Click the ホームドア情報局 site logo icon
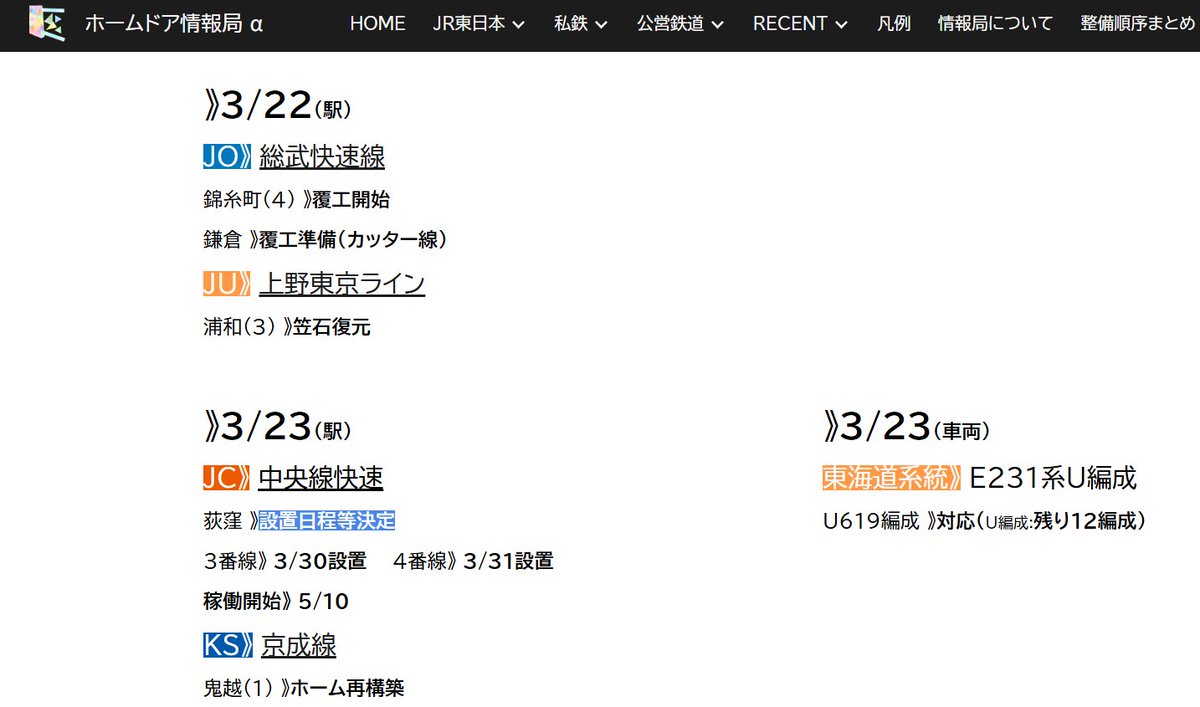The width and height of the screenshot is (1200, 707). [x=46, y=23]
